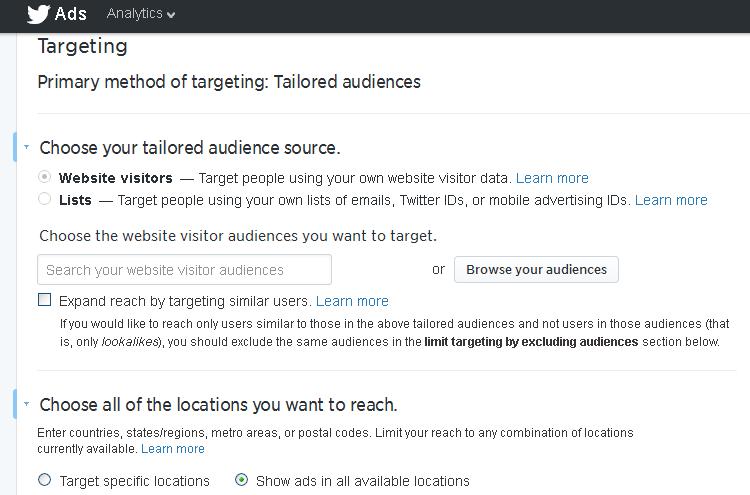Click the arrow beside Analytics

[x=171, y=15]
